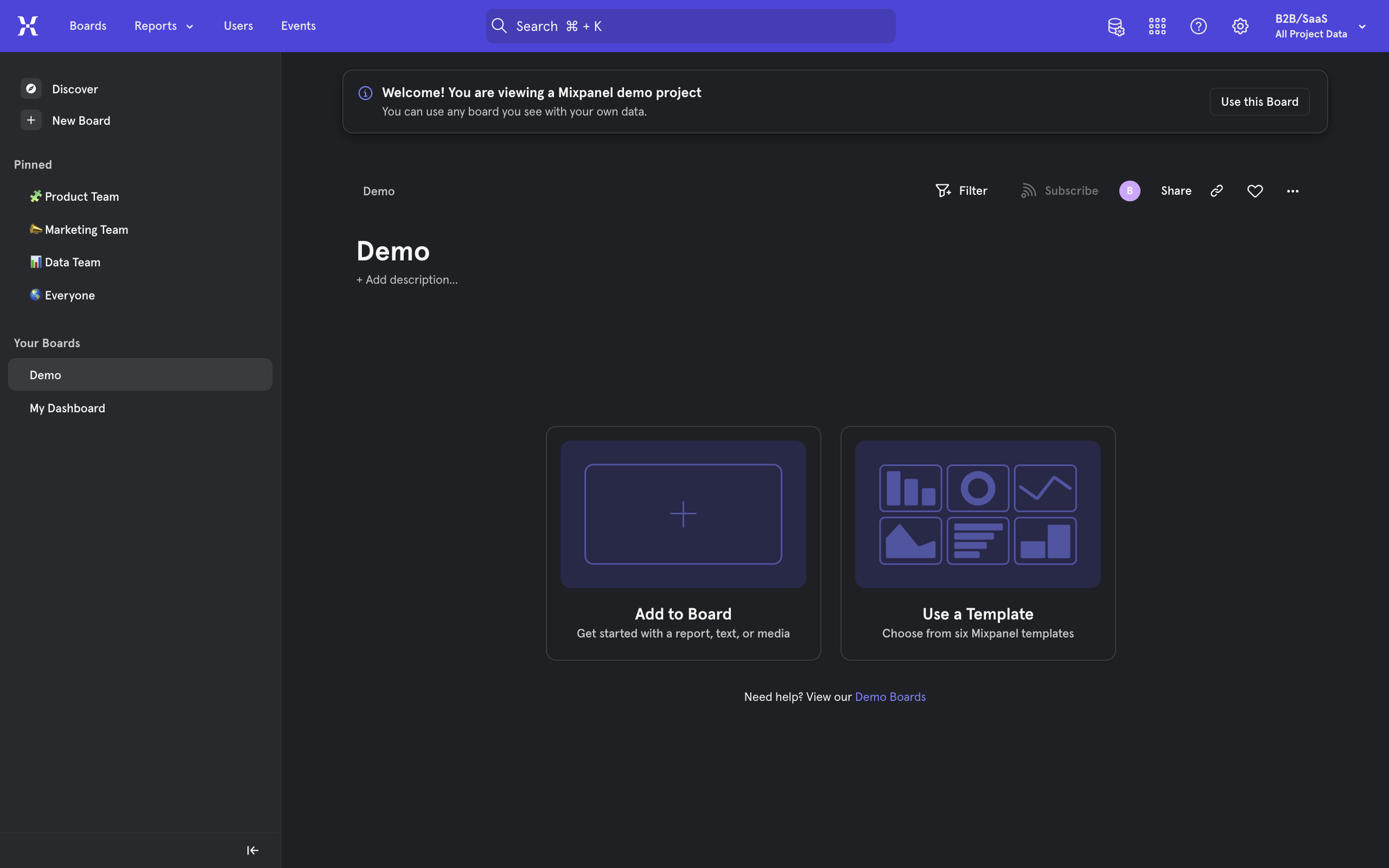Click the Use this Board button
This screenshot has height=868, width=1389.
(x=1259, y=101)
